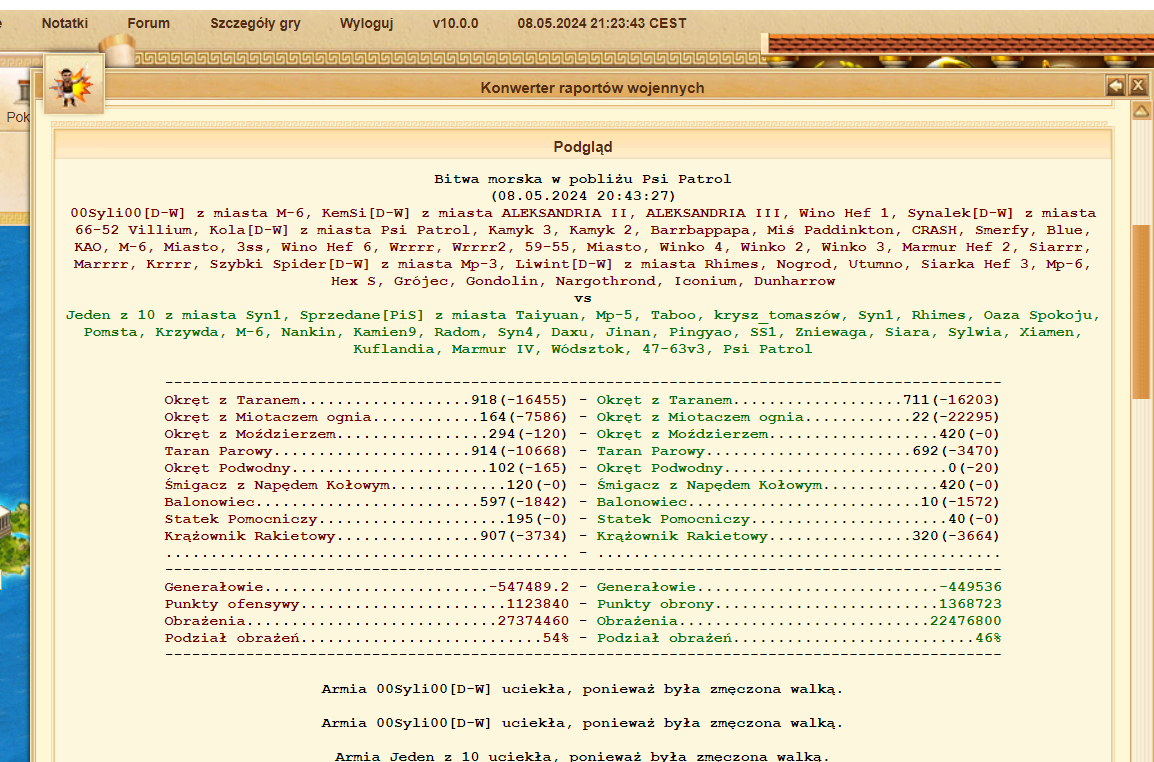Image resolution: width=1154 pixels, height=762 pixels.
Task: Click the attacker Podział obrażeń 54%
Action: (x=556, y=638)
